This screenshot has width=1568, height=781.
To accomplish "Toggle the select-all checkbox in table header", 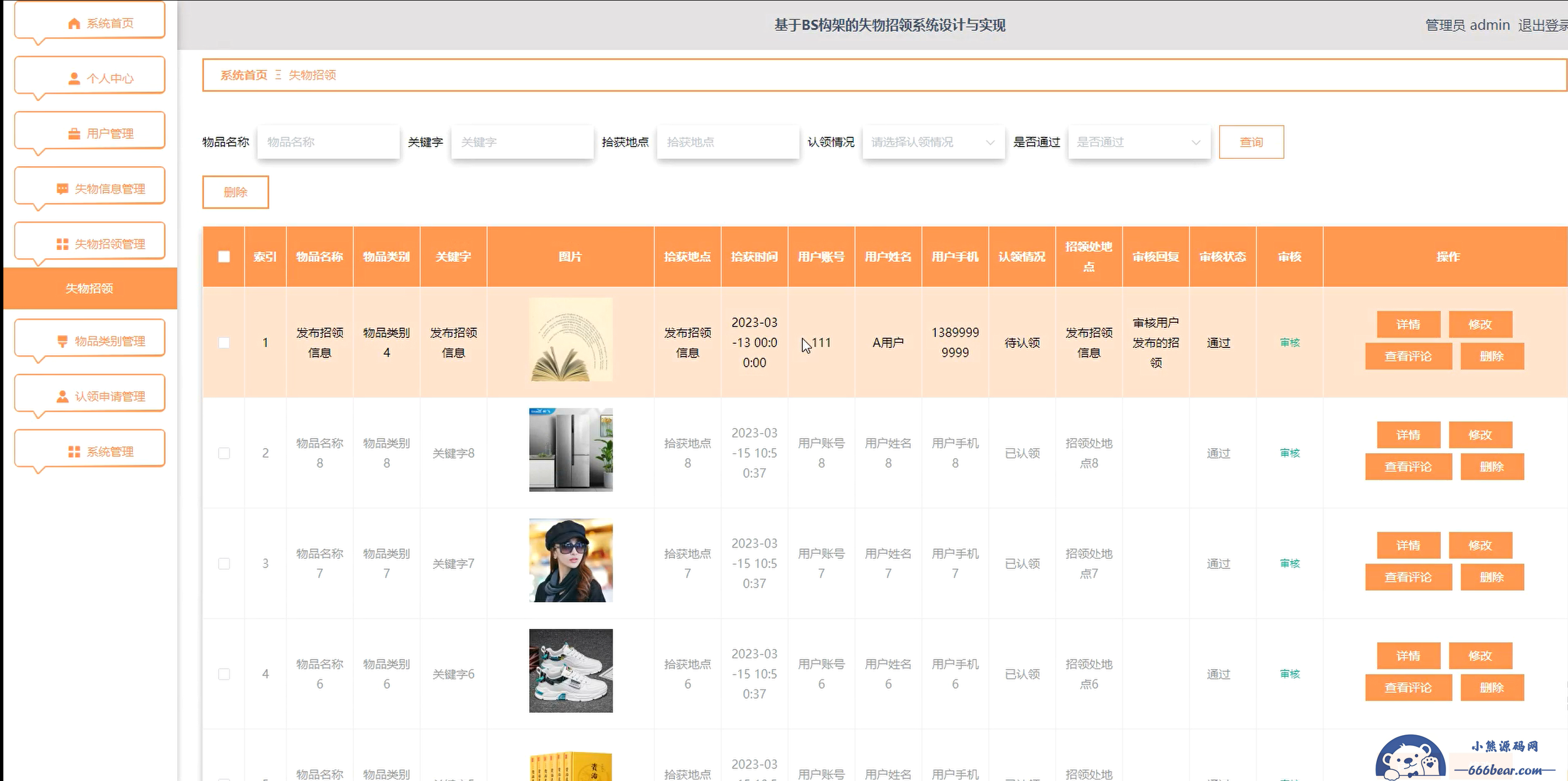I will click(x=224, y=256).
